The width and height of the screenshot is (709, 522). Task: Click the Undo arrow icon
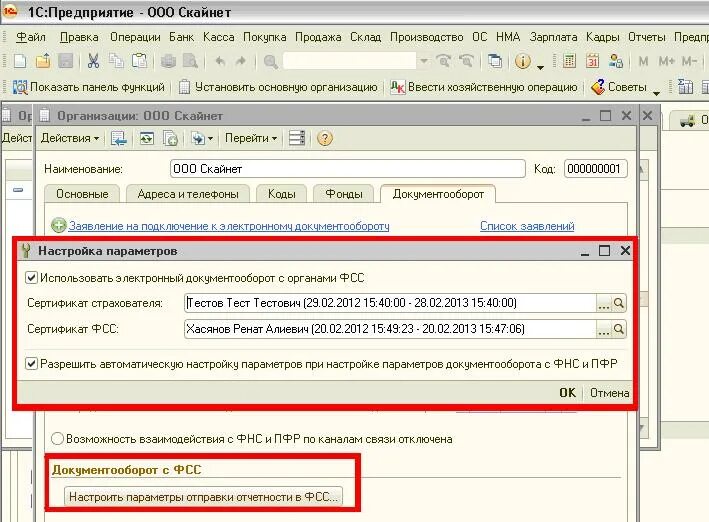coord(220,61)
